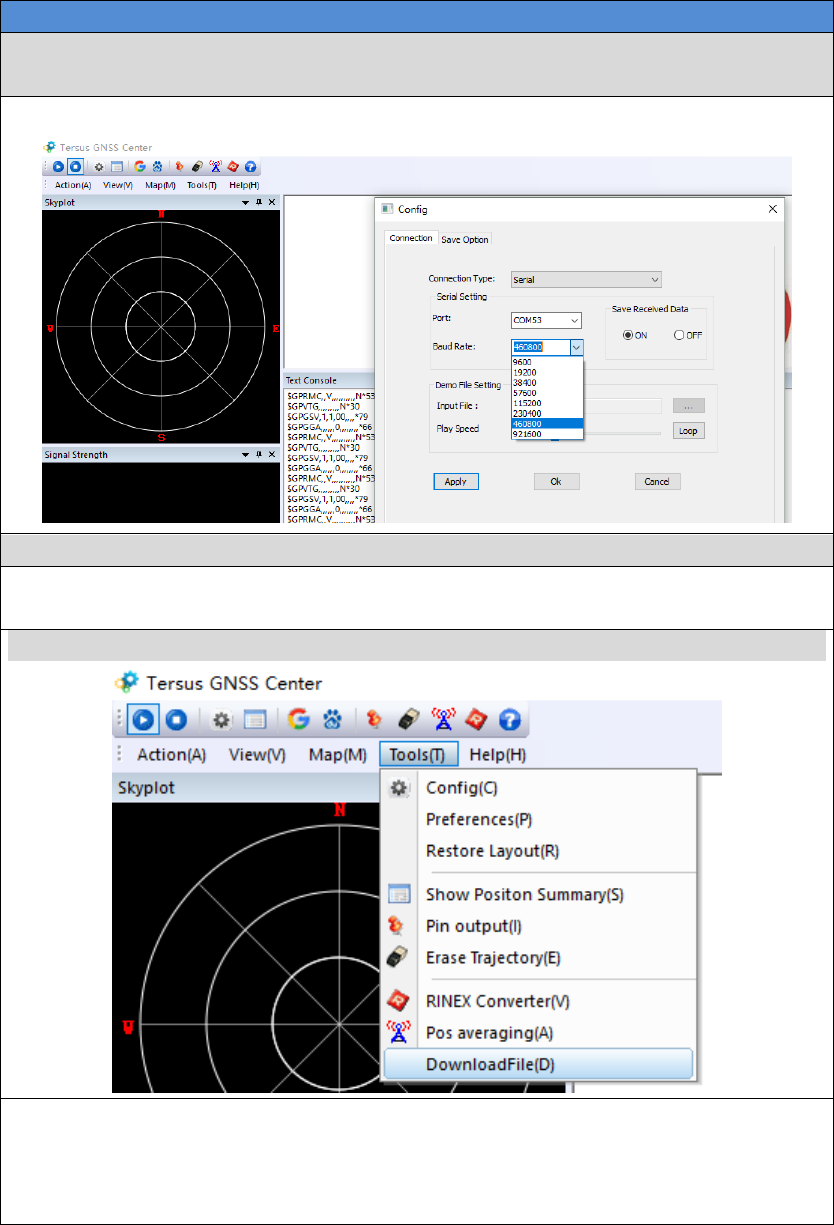This screenshot has width=834, height=1225.
Task: Open the Signal Strength panel options dropdown arrow
Action: pyautogui.click(x=246, y=454)
